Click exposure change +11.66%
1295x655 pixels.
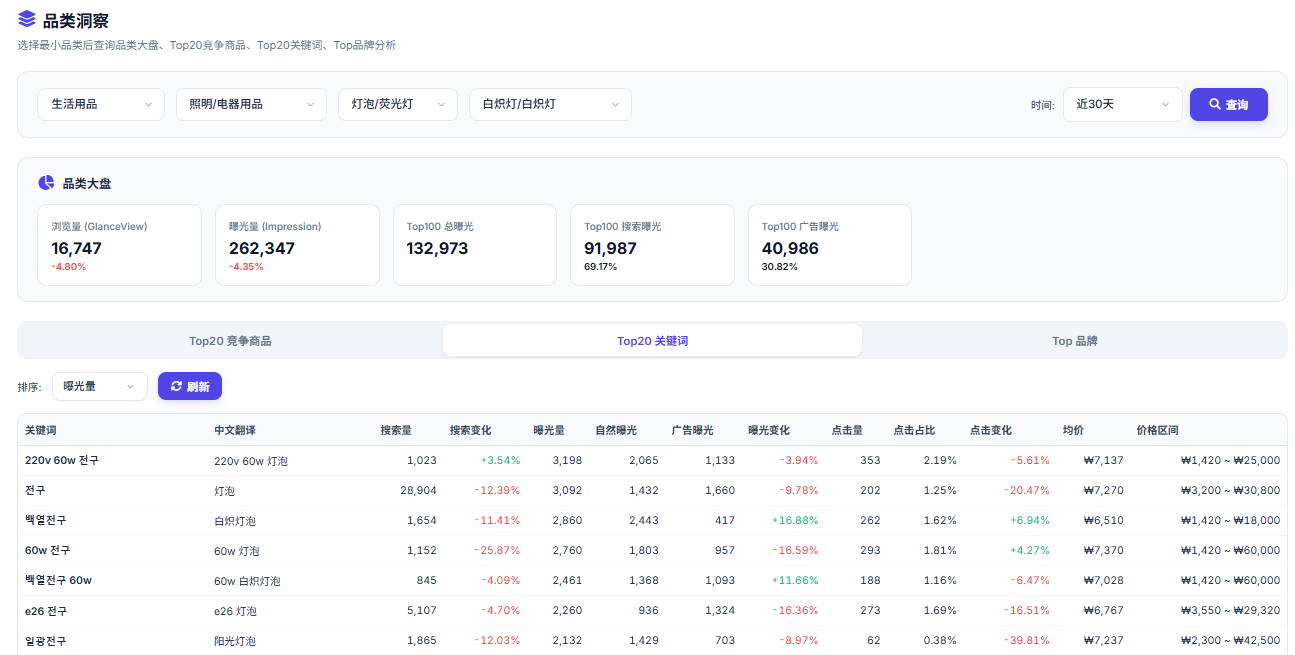click(x=795, y=580)
